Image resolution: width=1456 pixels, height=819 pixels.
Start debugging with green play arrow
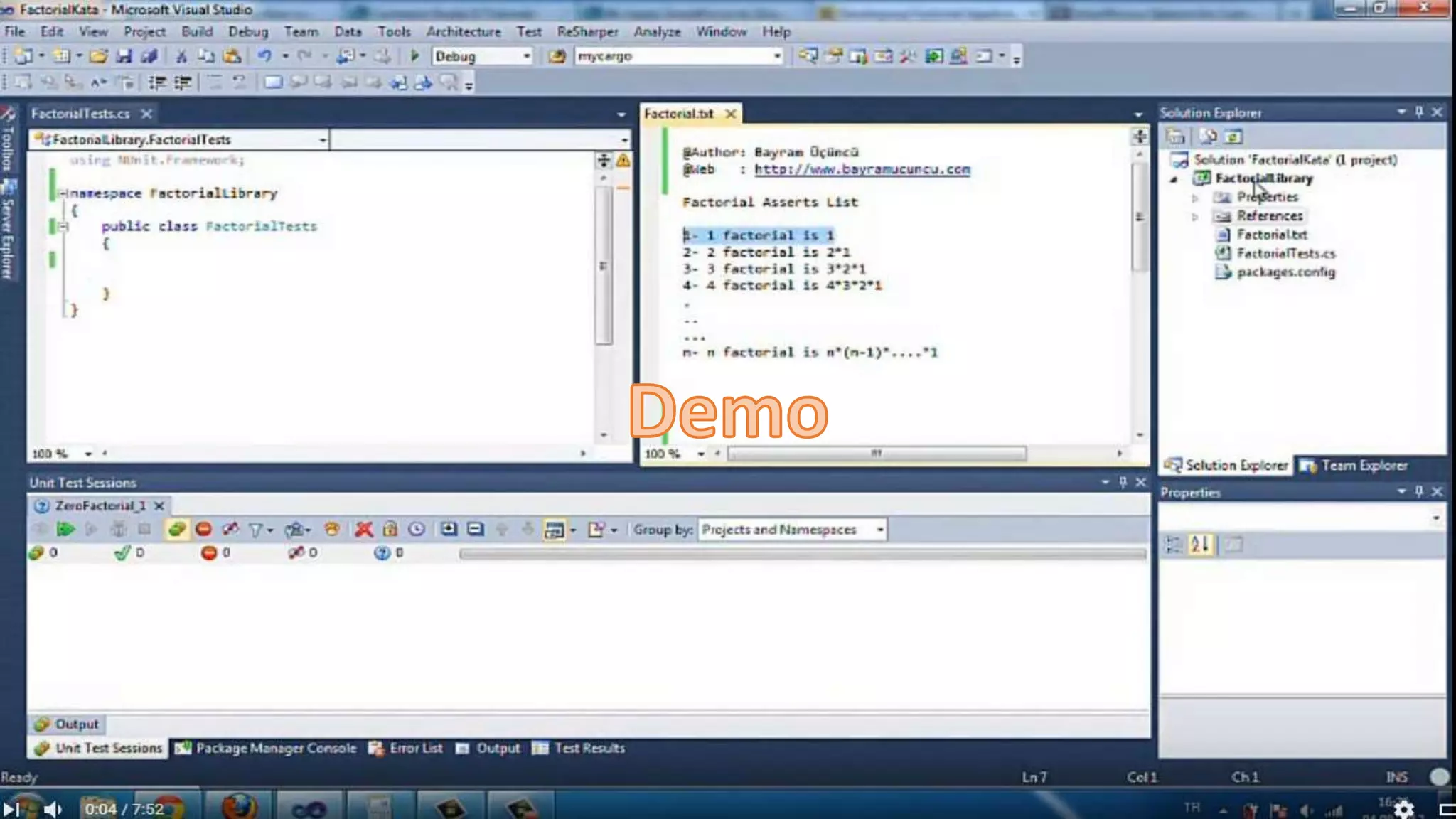pos(414,56)
